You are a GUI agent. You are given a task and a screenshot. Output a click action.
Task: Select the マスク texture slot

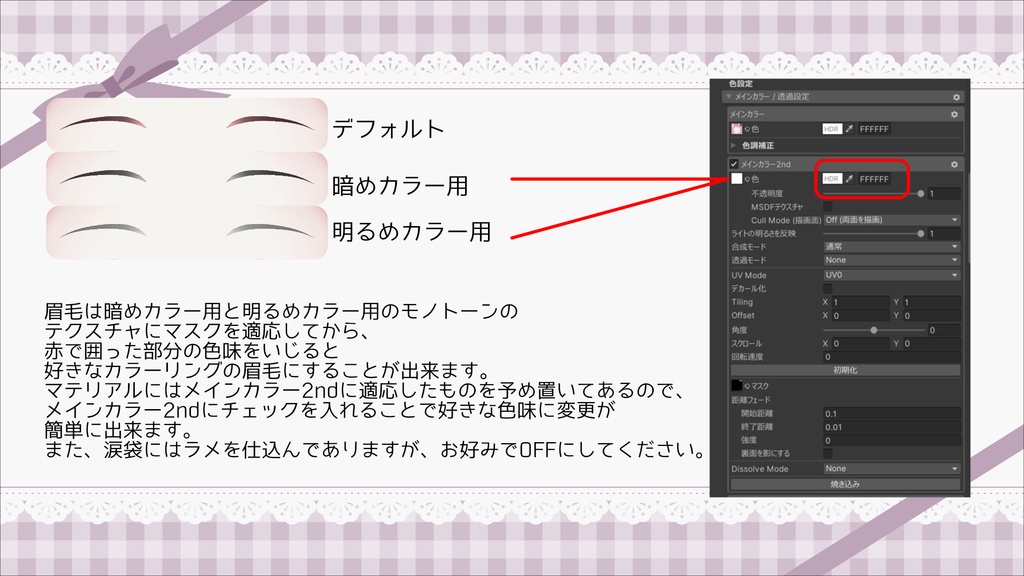pyautogui.click(x=735, y=384)
